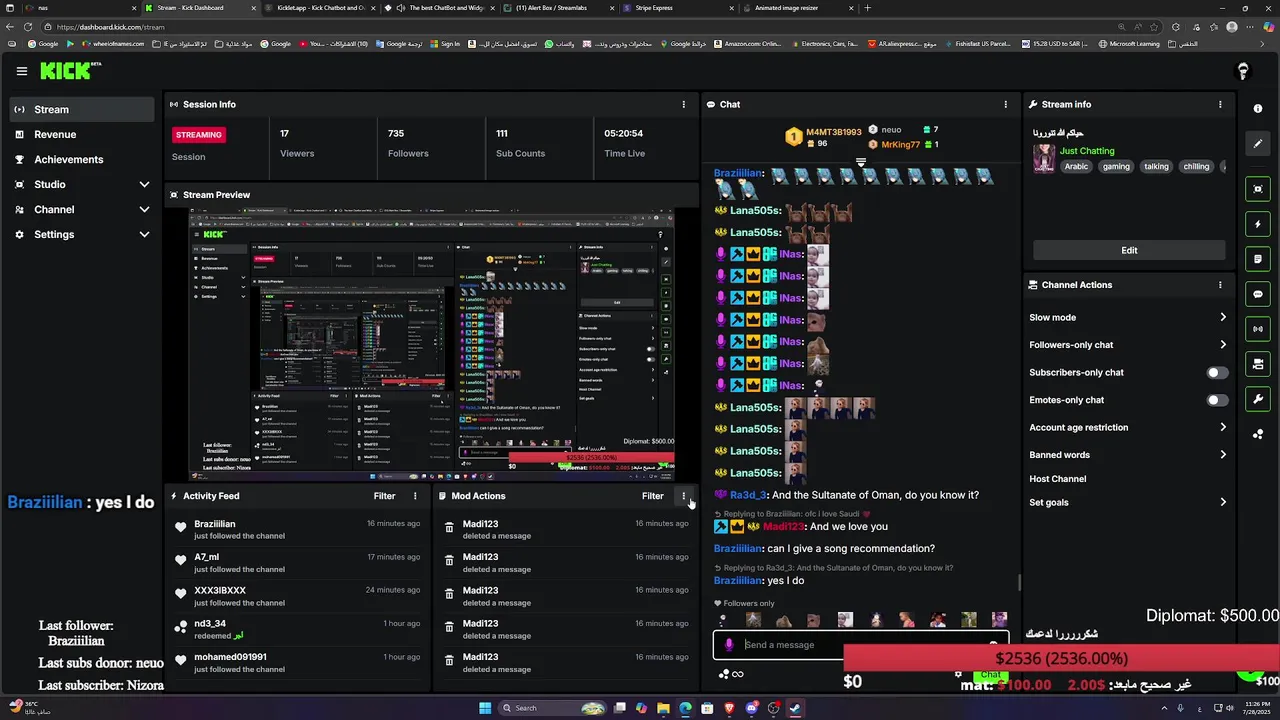
Task: Click the Stream Preview video thumbnail
Action: click(432, 345)
